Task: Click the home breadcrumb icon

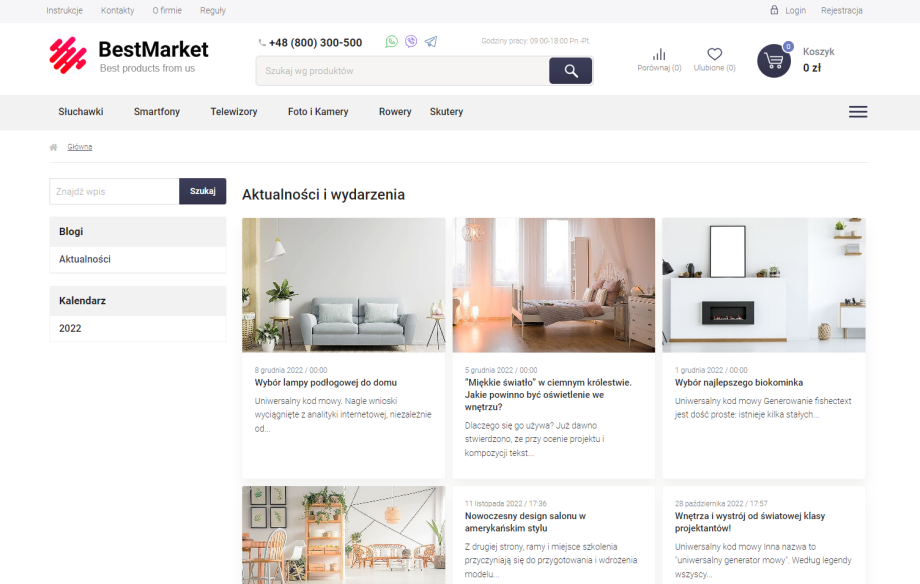Action: (53, 147)
